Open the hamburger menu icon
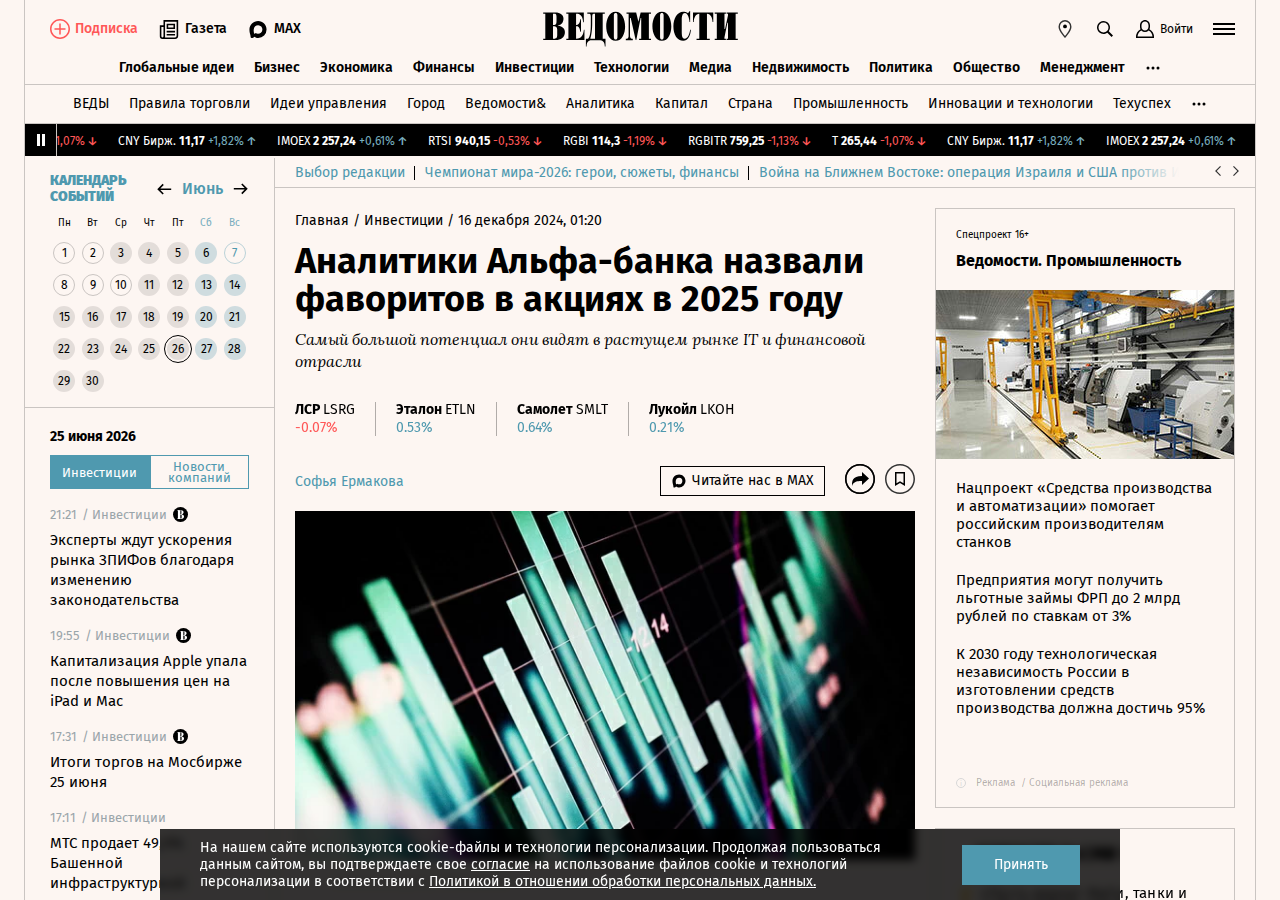 1224,29
